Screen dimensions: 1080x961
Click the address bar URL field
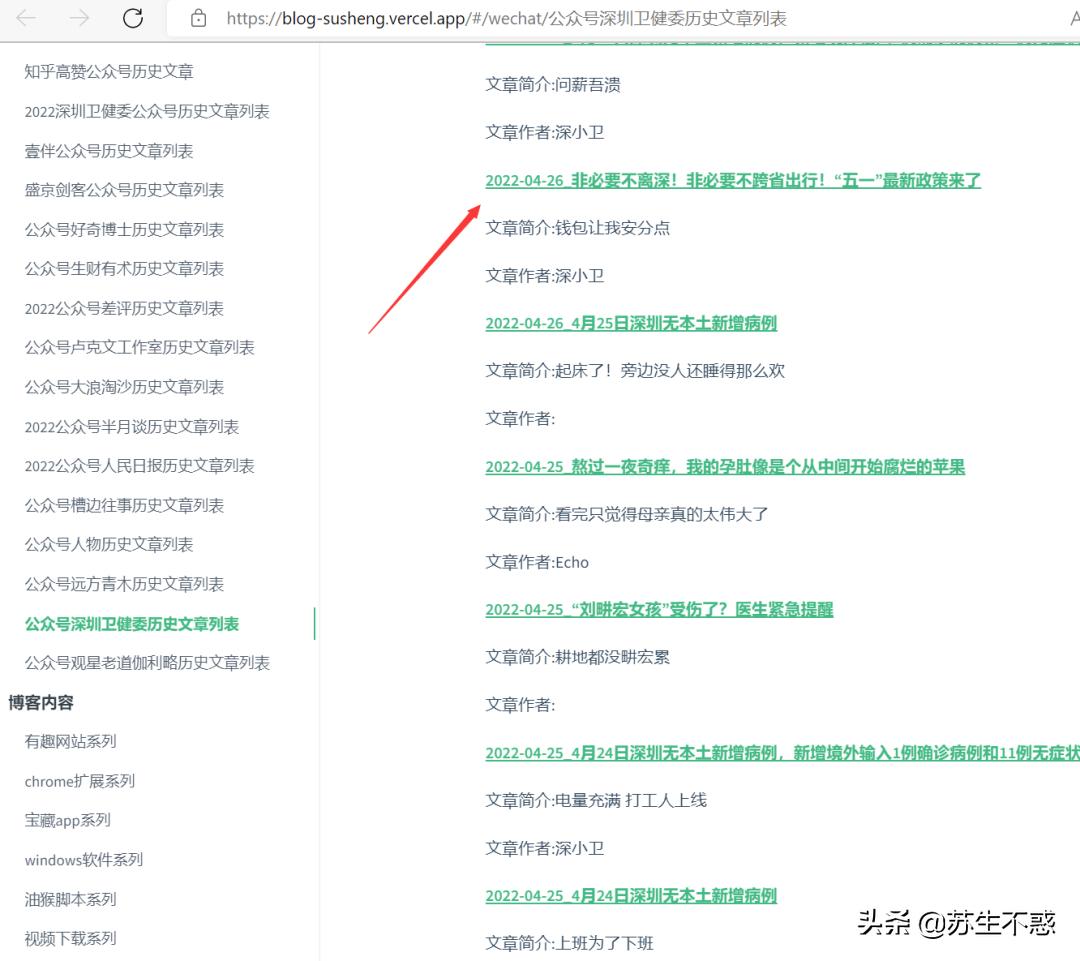(x=506, y=19)
